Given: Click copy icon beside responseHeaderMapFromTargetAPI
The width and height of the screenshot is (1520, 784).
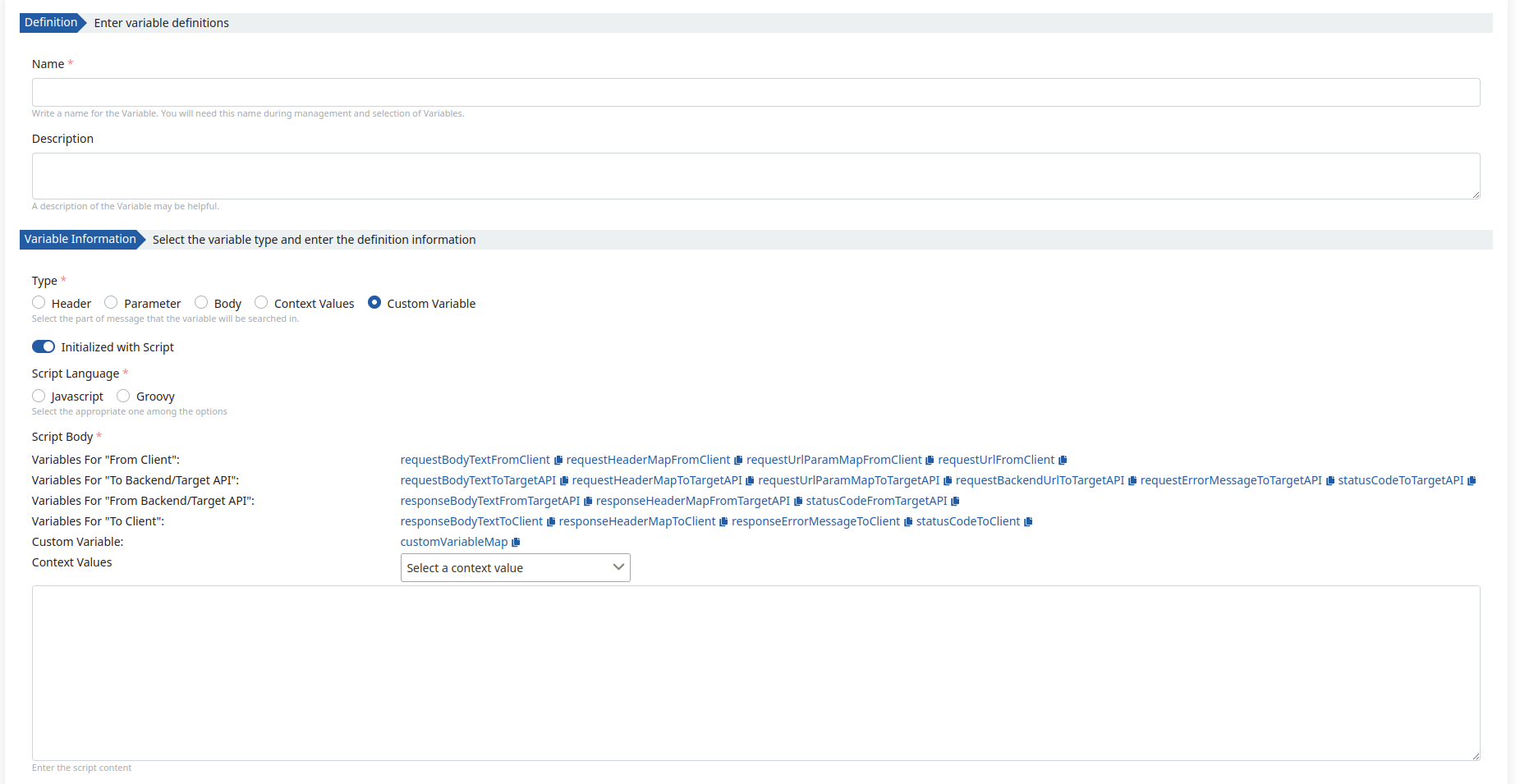Looking at the screenshot, I should 798,502.
